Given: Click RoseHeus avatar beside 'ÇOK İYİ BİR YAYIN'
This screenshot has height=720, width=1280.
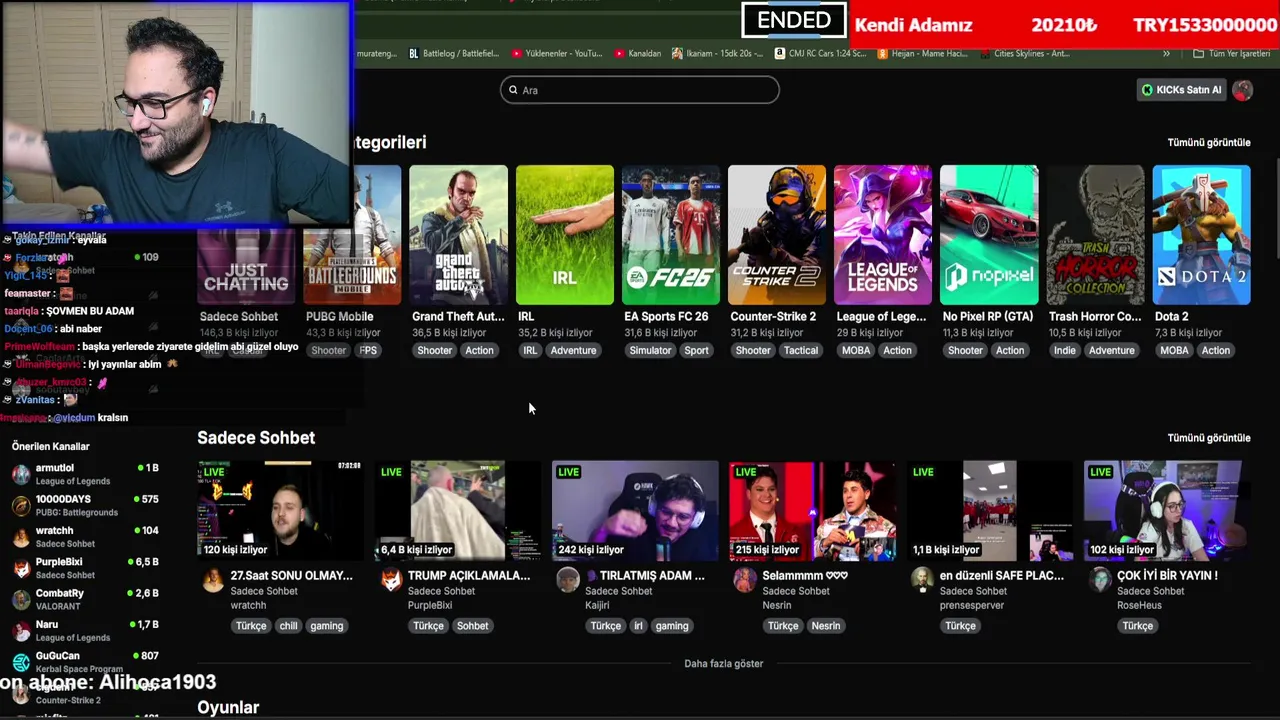Looking at the screenshot, I should click(1100, 580).
